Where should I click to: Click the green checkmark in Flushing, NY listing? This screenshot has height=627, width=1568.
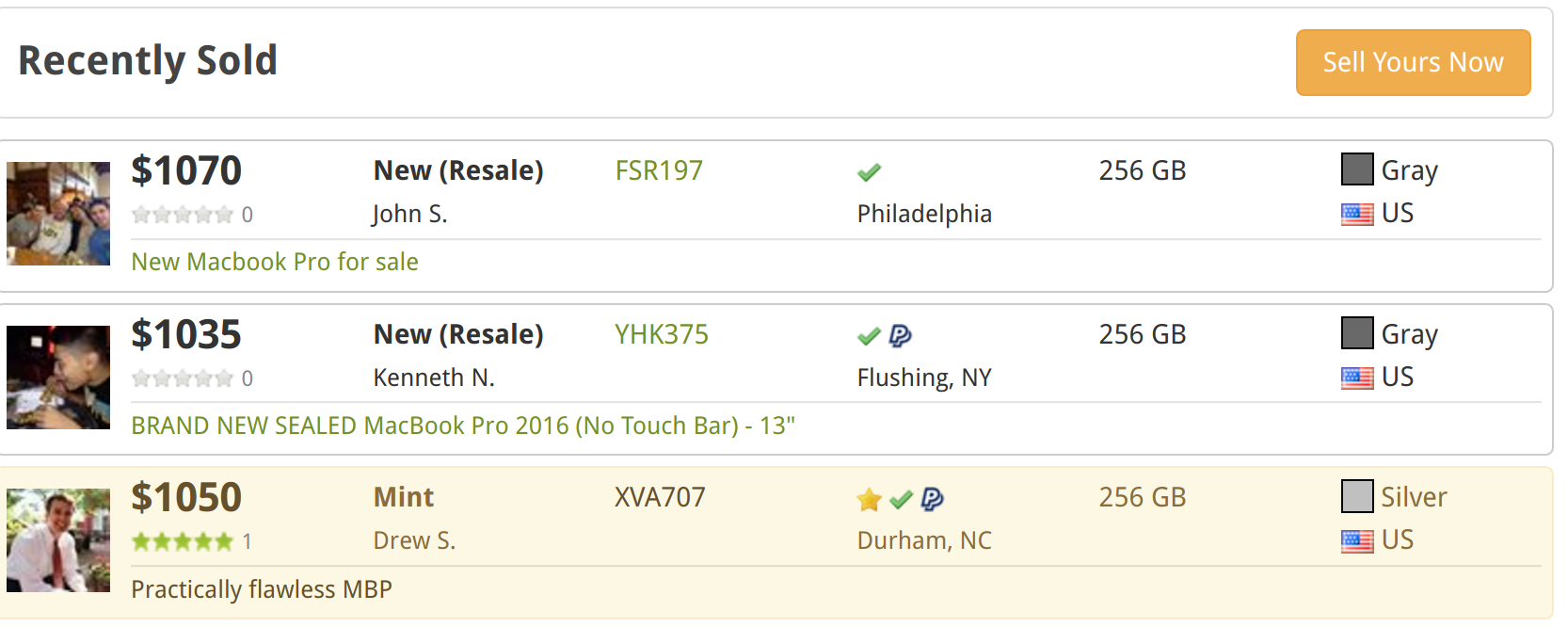coord(869,336)
